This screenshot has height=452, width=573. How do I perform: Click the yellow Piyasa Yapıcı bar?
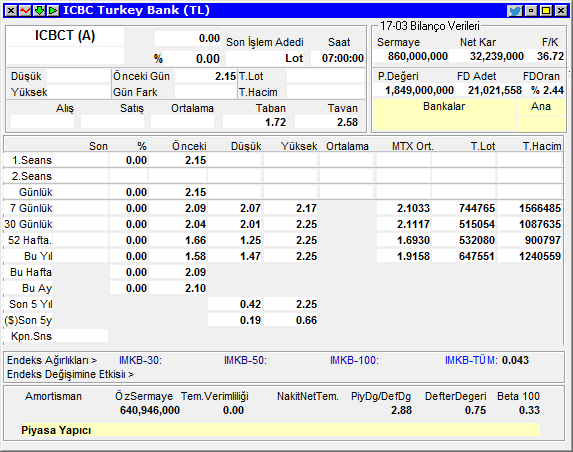tap(280, 430)
